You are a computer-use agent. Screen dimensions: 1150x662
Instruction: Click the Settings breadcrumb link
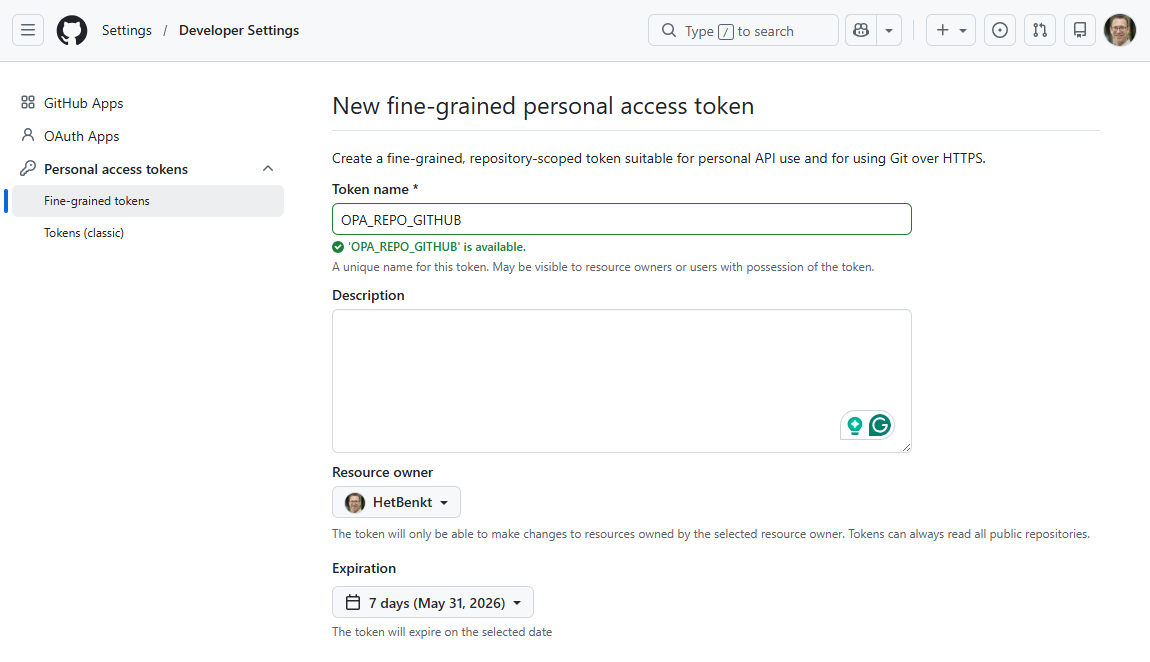(x=127, y=30)
